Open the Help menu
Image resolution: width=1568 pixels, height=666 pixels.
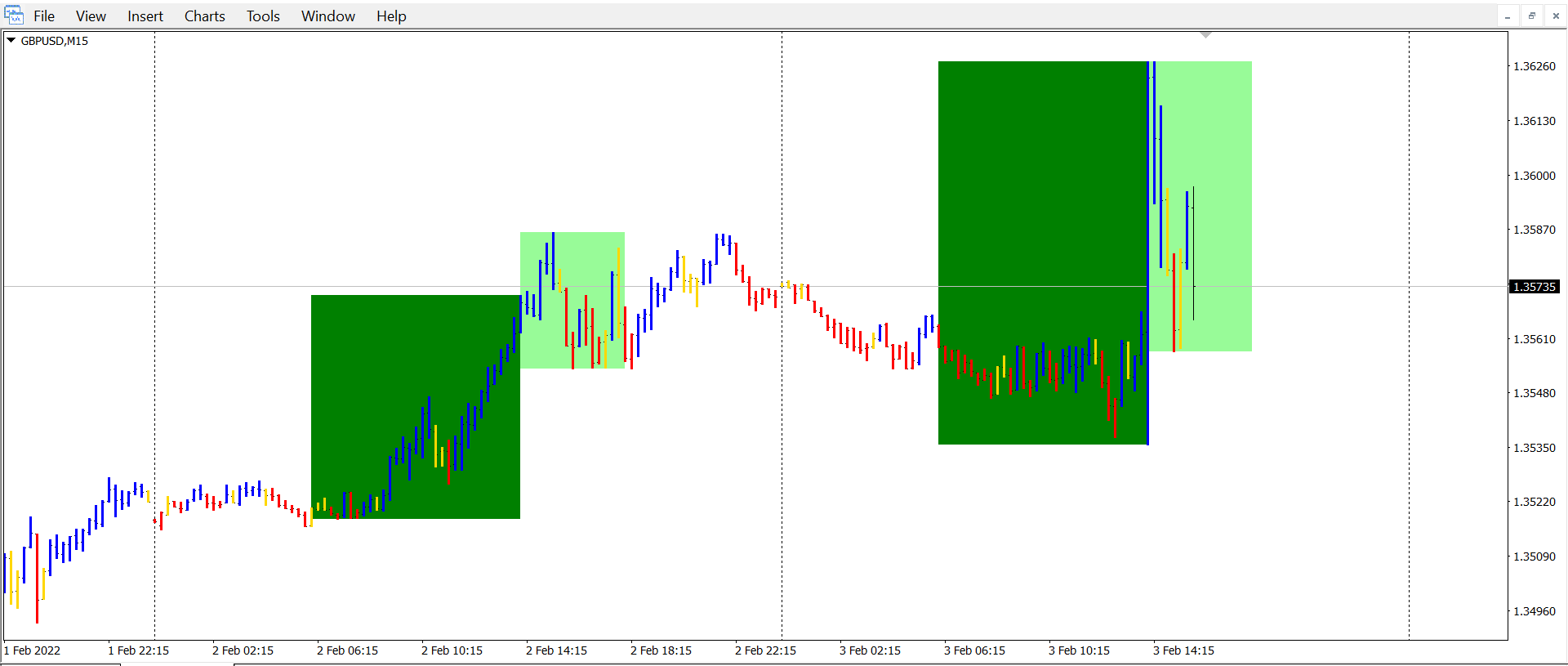click(391, 16)
